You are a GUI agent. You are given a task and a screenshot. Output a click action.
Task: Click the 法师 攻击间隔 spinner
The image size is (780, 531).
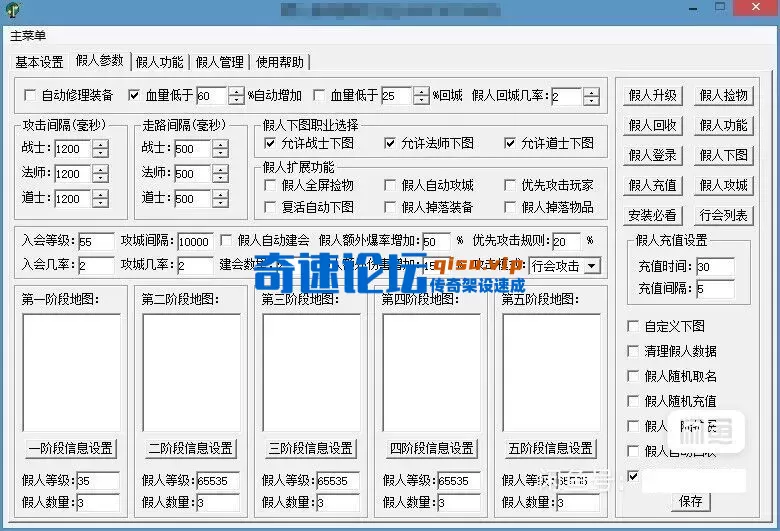[x=100, y=174]
